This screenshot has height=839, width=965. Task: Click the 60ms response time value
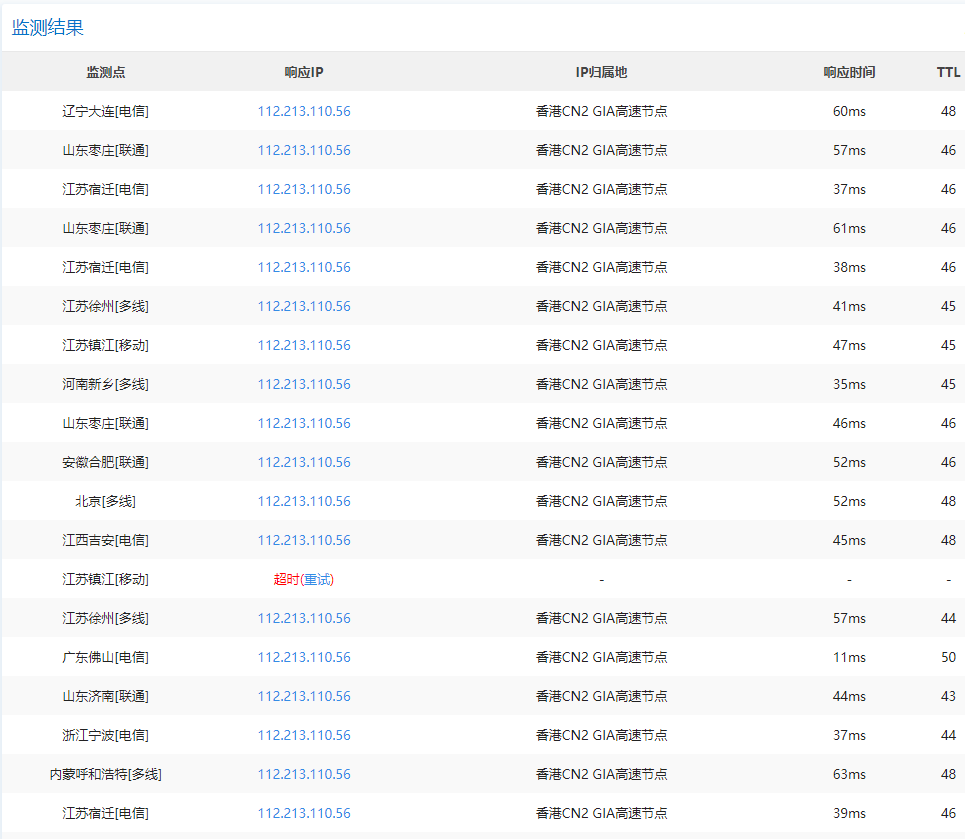849,111
